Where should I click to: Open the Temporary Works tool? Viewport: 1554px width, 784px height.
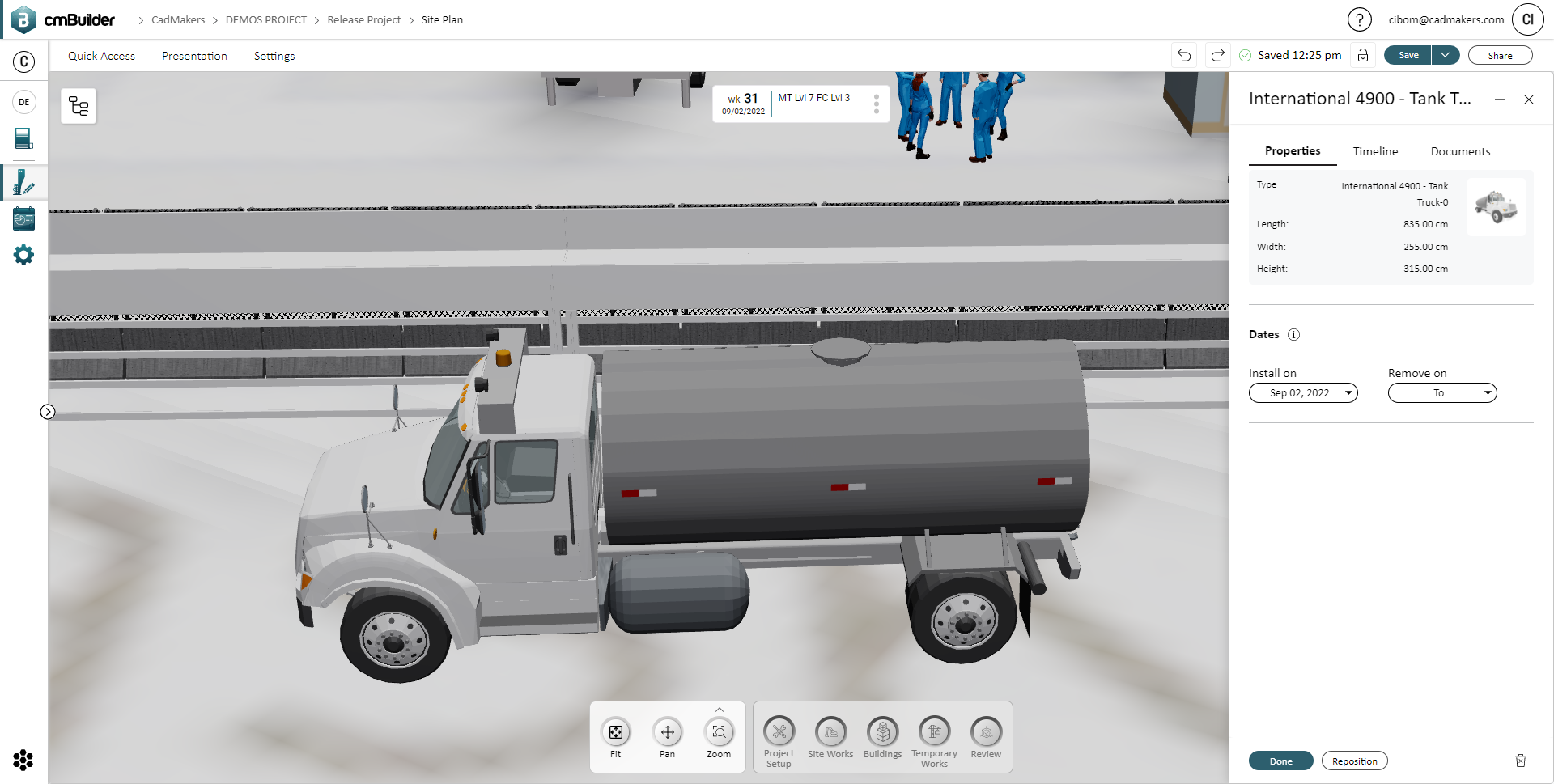[x=934, y=741]
